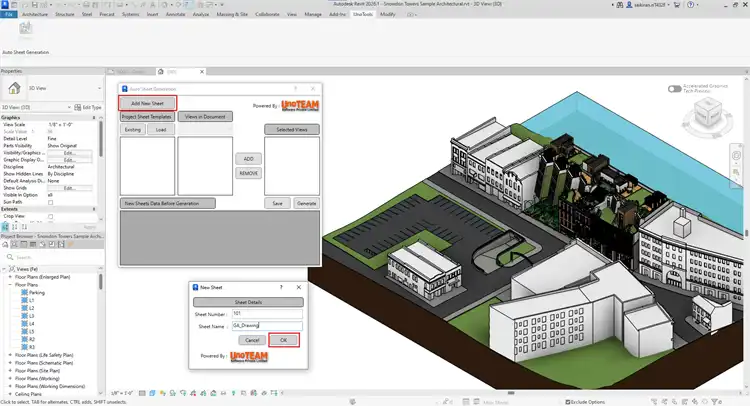Click the help question mark in Auto Sheet Generation
The image size is (750, 406).
coord(295,88)
